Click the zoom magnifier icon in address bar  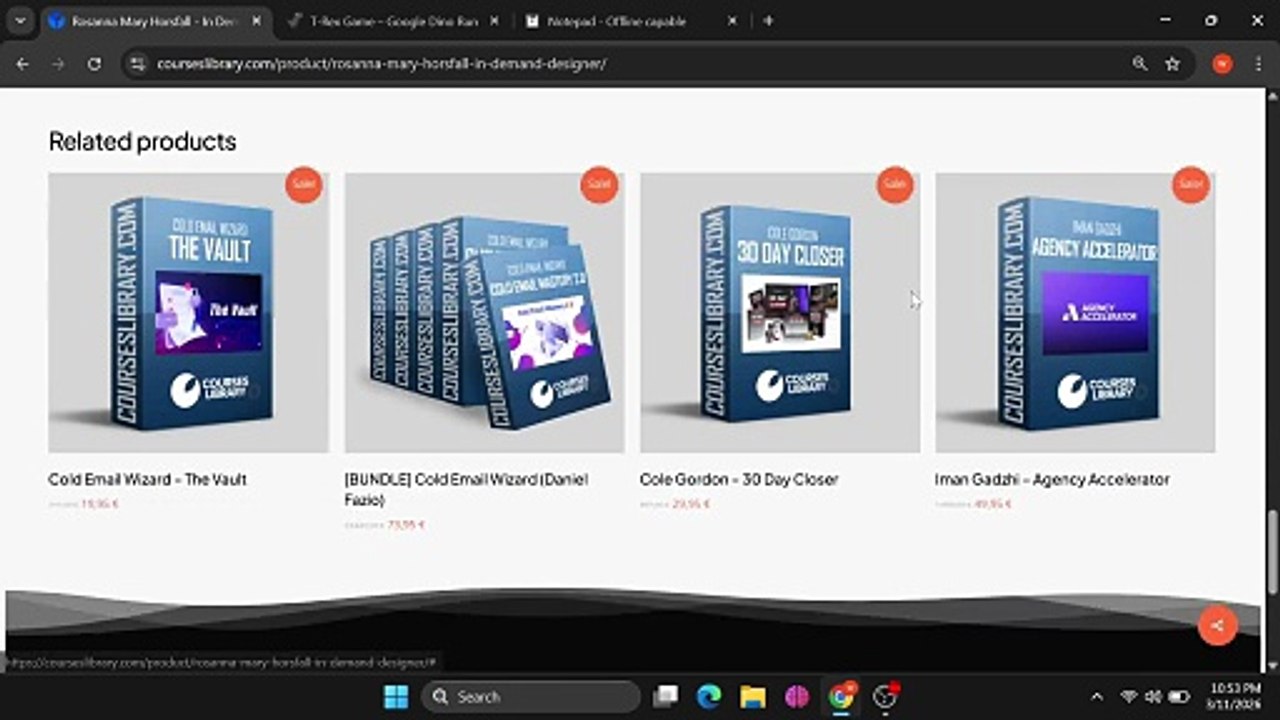click(1140, 64)
